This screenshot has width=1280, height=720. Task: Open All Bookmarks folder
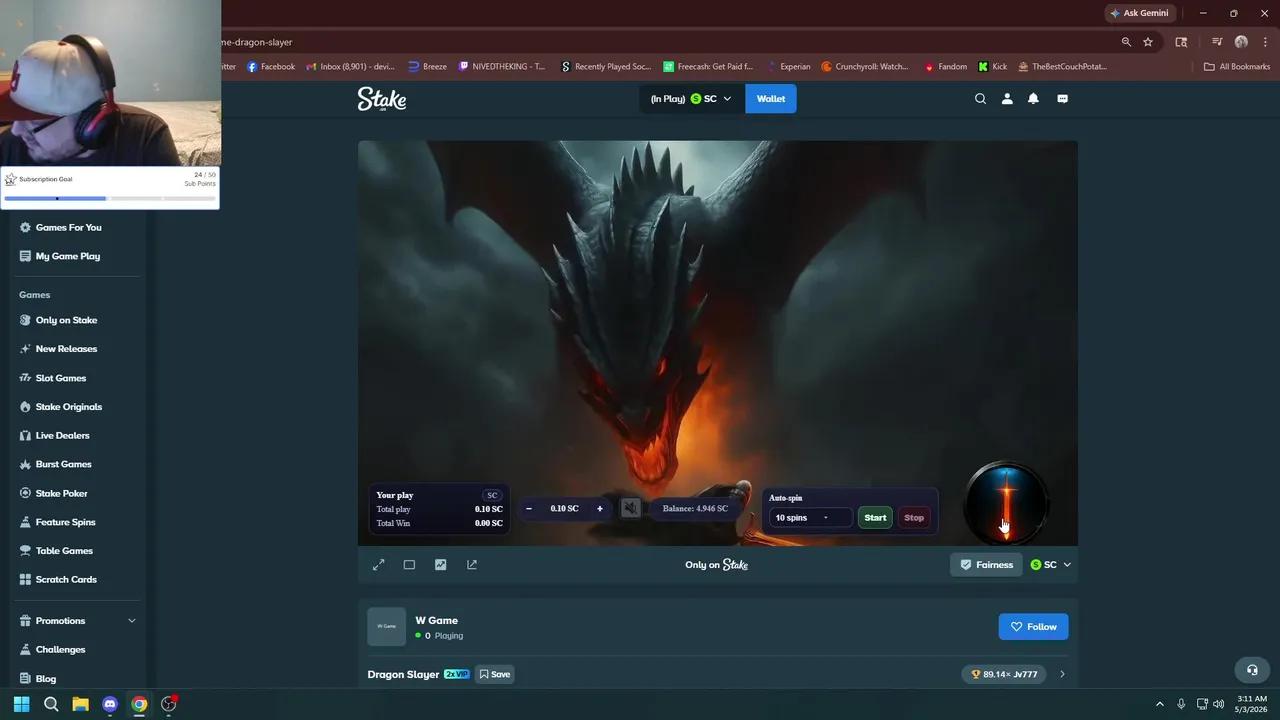1237,67
